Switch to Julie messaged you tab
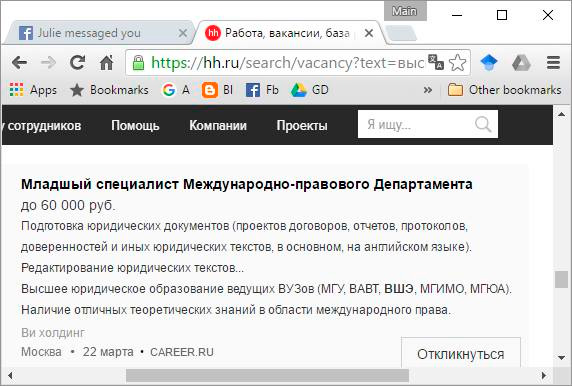Image resolution: width=572 pixels, height=386 pixels. (98, 33)
